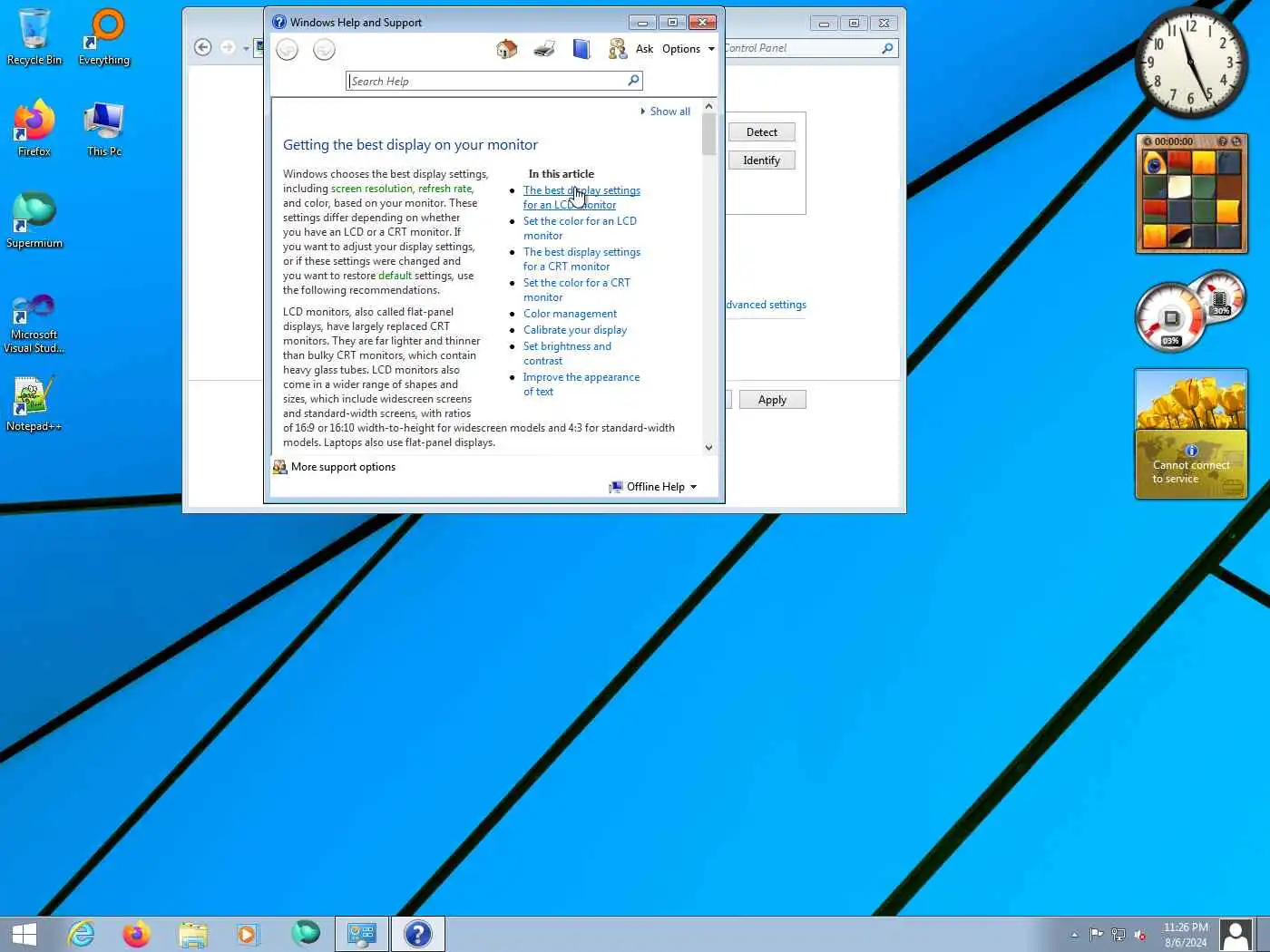The height and width of the screenshot is (952, 1270).
Task: Open the Notepad++ desktop shortcut
Action: click(34, 403)
